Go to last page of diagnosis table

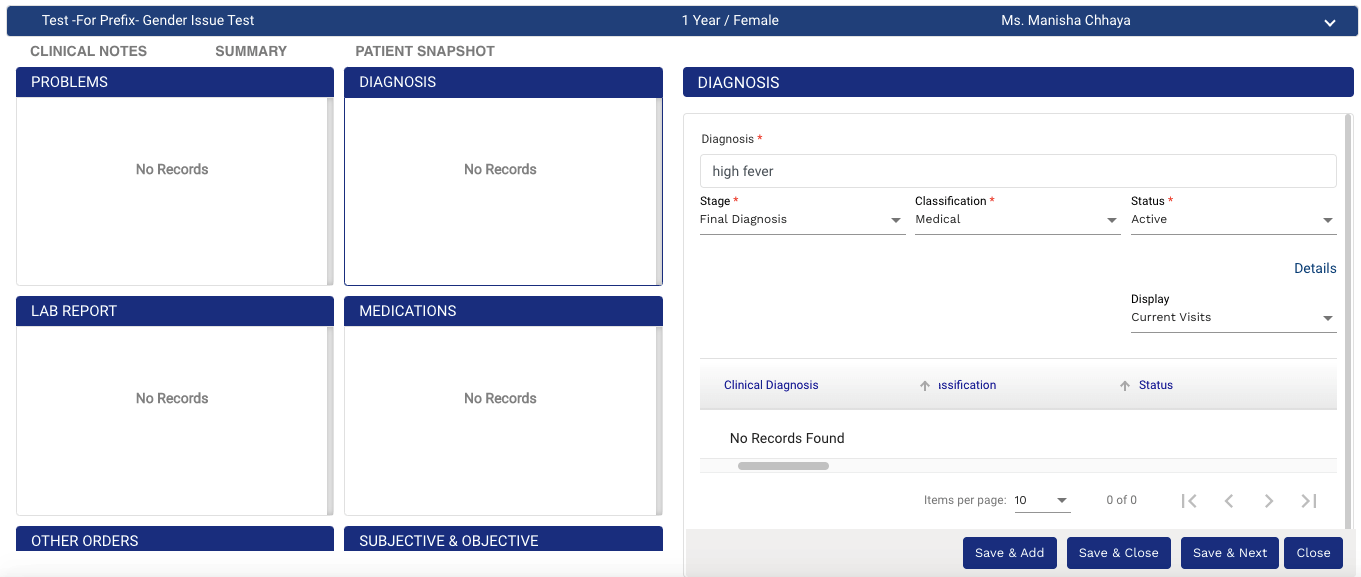tap(1309, 501)
